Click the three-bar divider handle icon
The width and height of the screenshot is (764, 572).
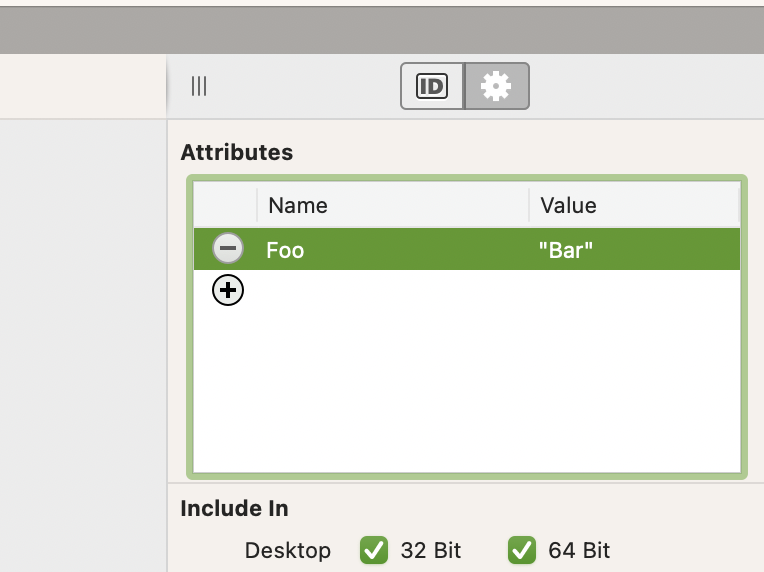(x=199, y=86)
